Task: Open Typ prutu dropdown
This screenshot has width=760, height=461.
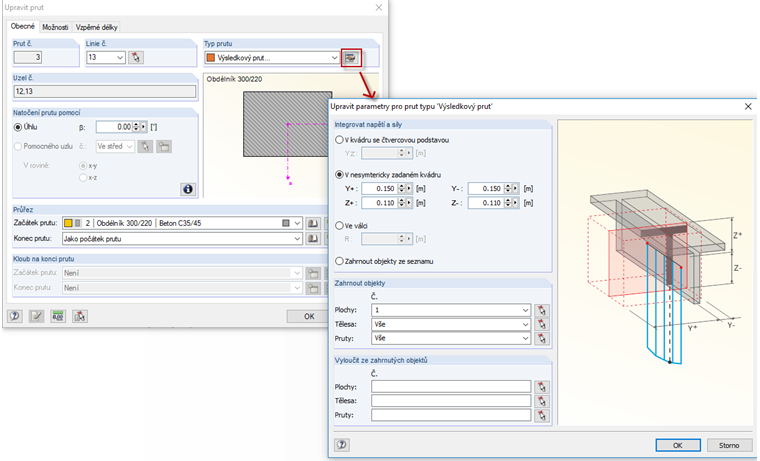Action: [334, 58]
